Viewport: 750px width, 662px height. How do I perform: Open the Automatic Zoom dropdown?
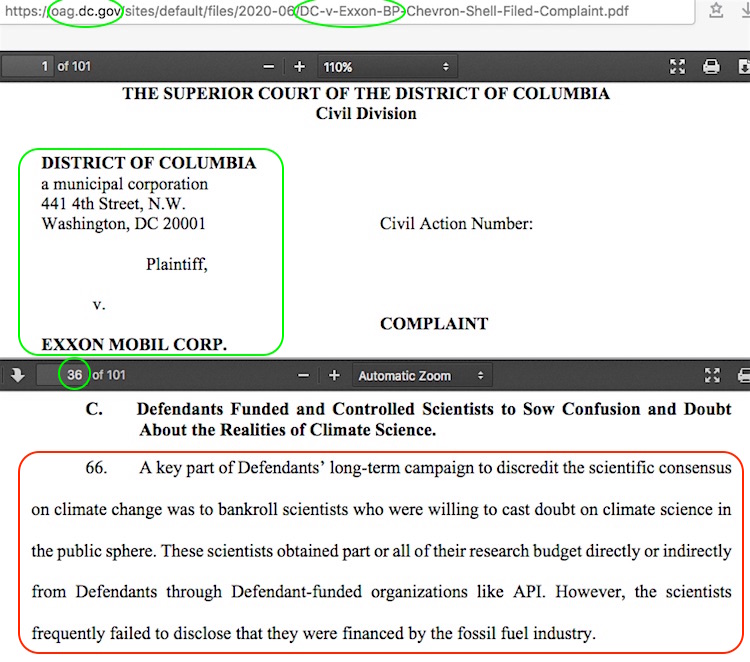(420, 375)
